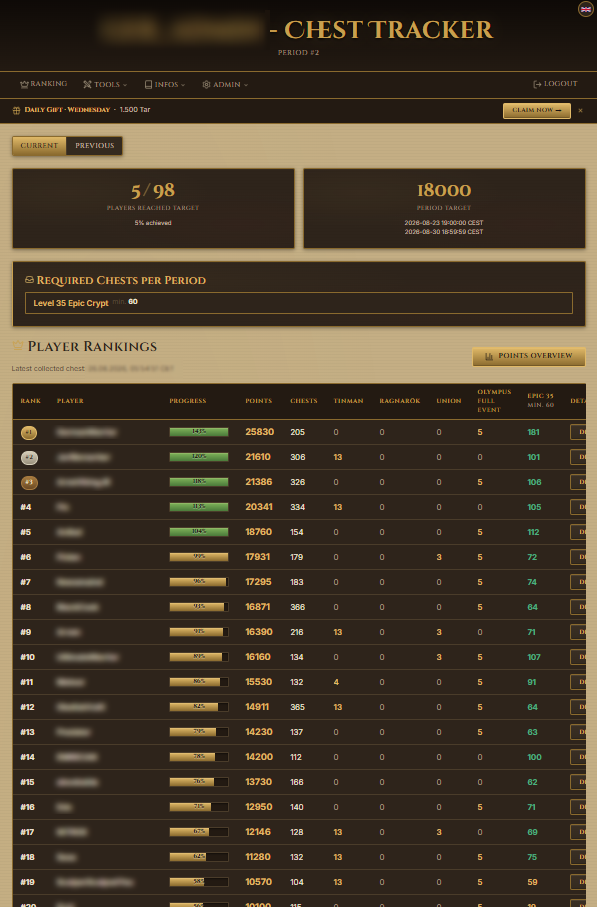Click the bronze #3 rank medal
This screenshot has width=597, height=907.
click(29, 482)
